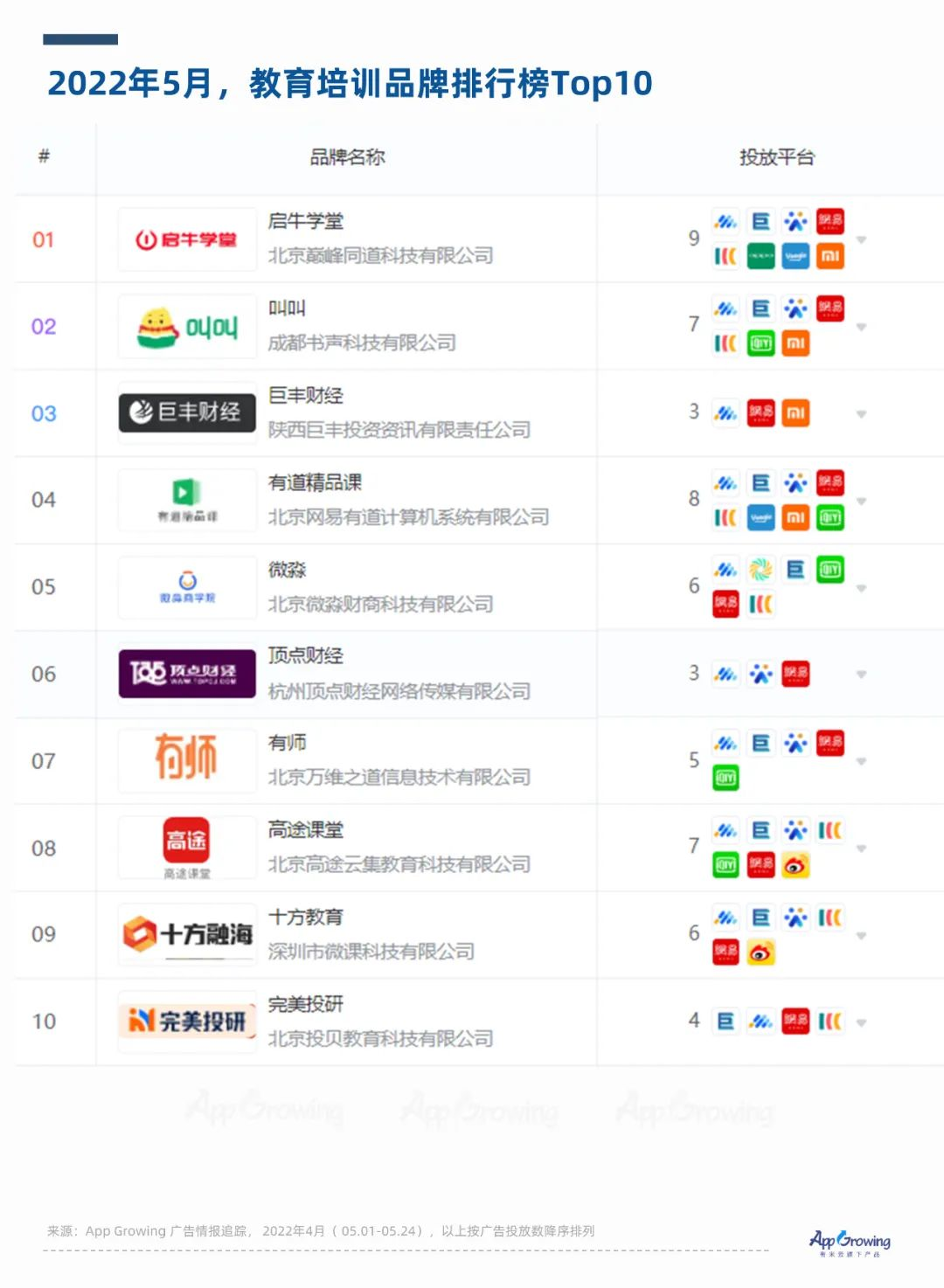944x1288 pixels.
Task: Expand the 启牛学堂 row platform dropdown arrow
Action: coord(861,239)
